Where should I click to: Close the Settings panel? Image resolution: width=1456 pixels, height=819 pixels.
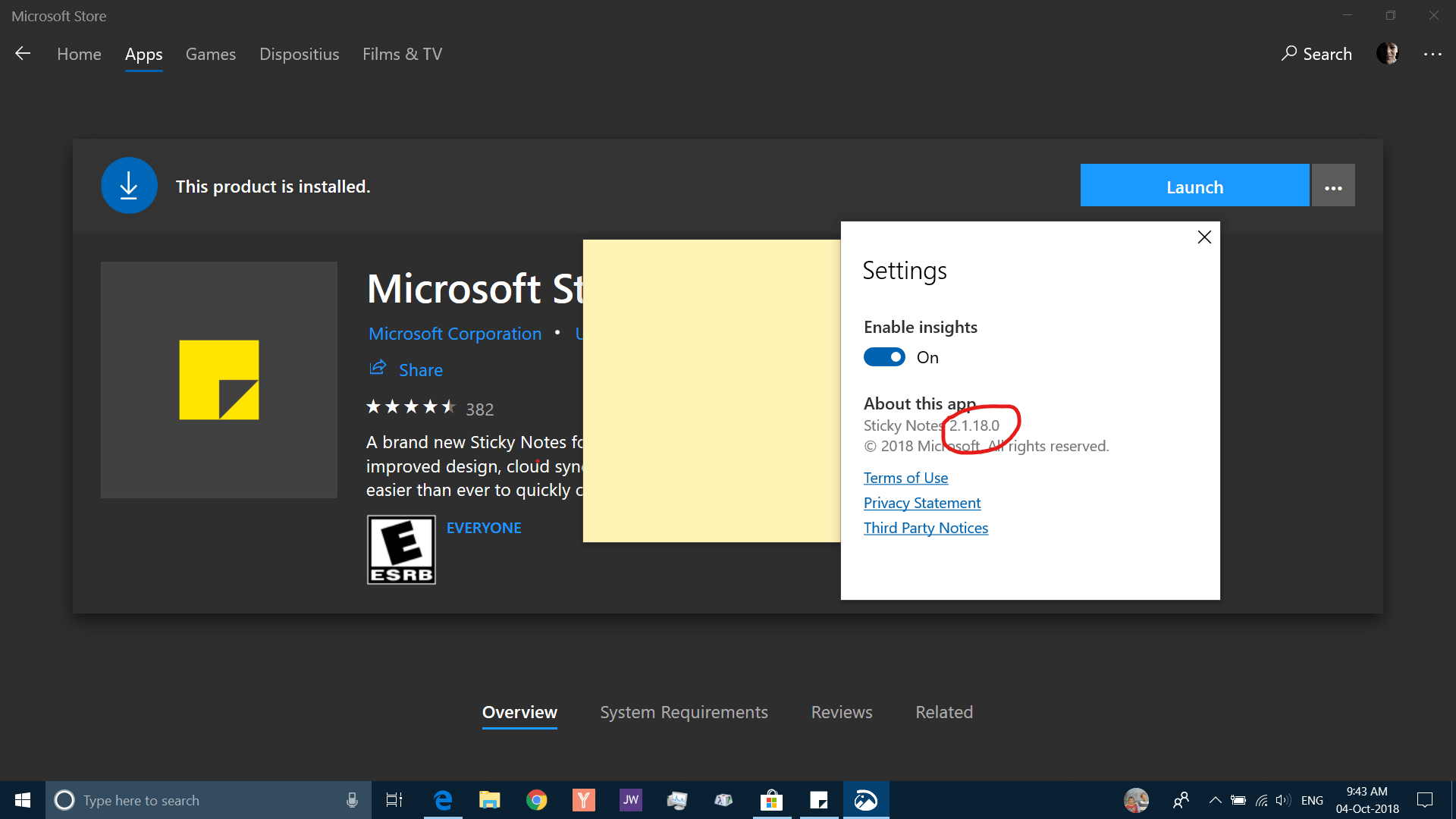(x=1204, y=237)
